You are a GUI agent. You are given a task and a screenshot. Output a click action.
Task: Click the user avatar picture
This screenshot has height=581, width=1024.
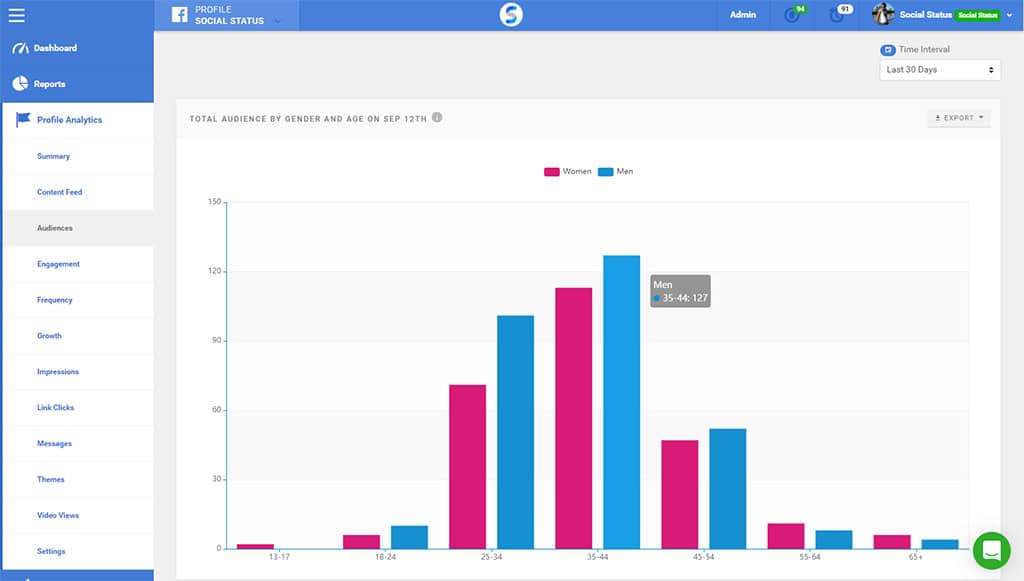[x=883, y=14]
